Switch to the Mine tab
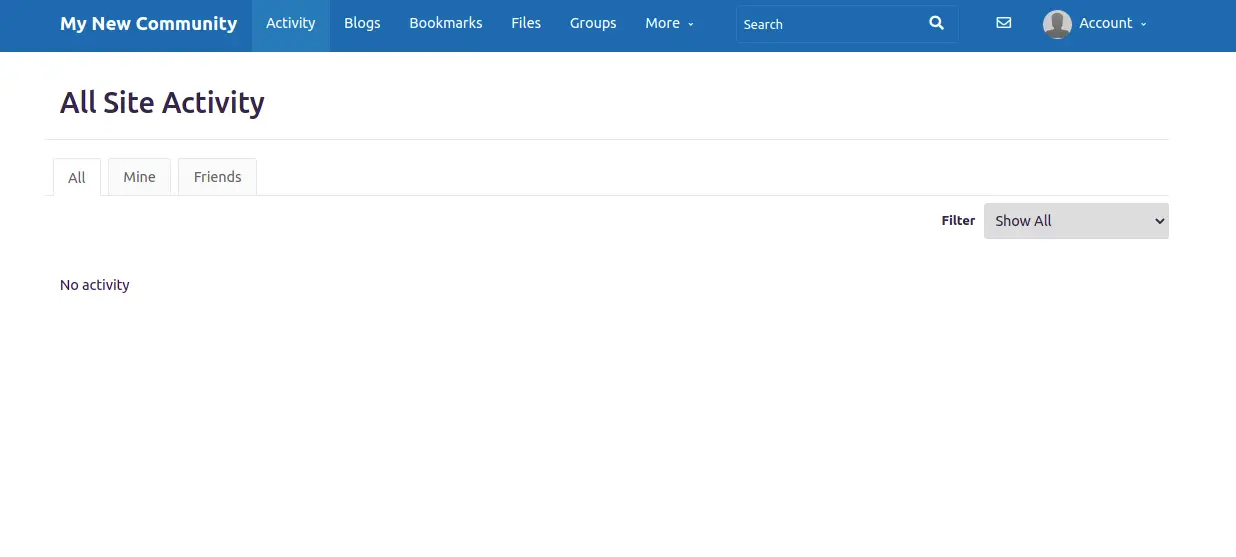The height and width of the screenshot is (557, 1236). tap(139, 176)
